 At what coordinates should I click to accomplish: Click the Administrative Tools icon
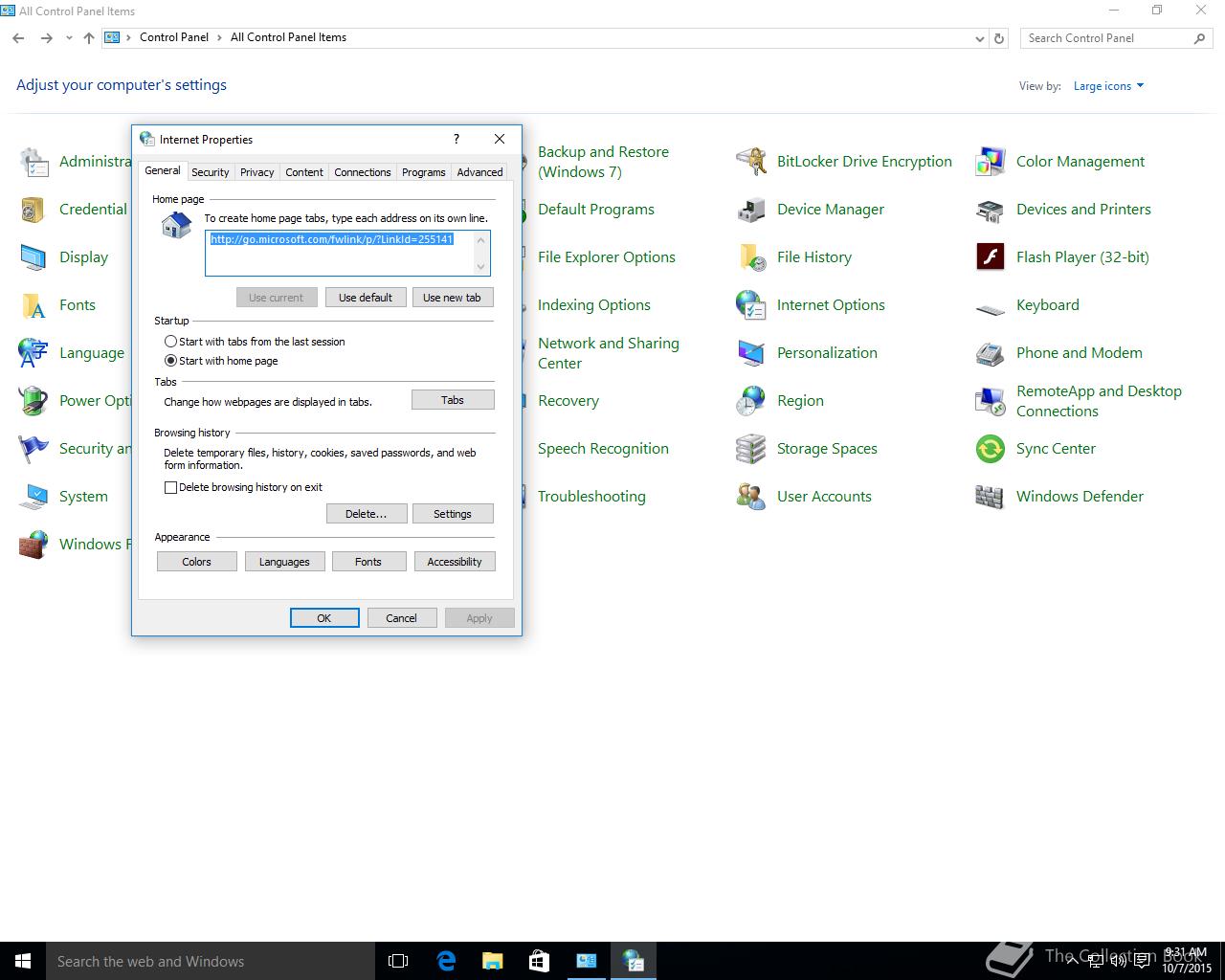click(x=33, y=162)
